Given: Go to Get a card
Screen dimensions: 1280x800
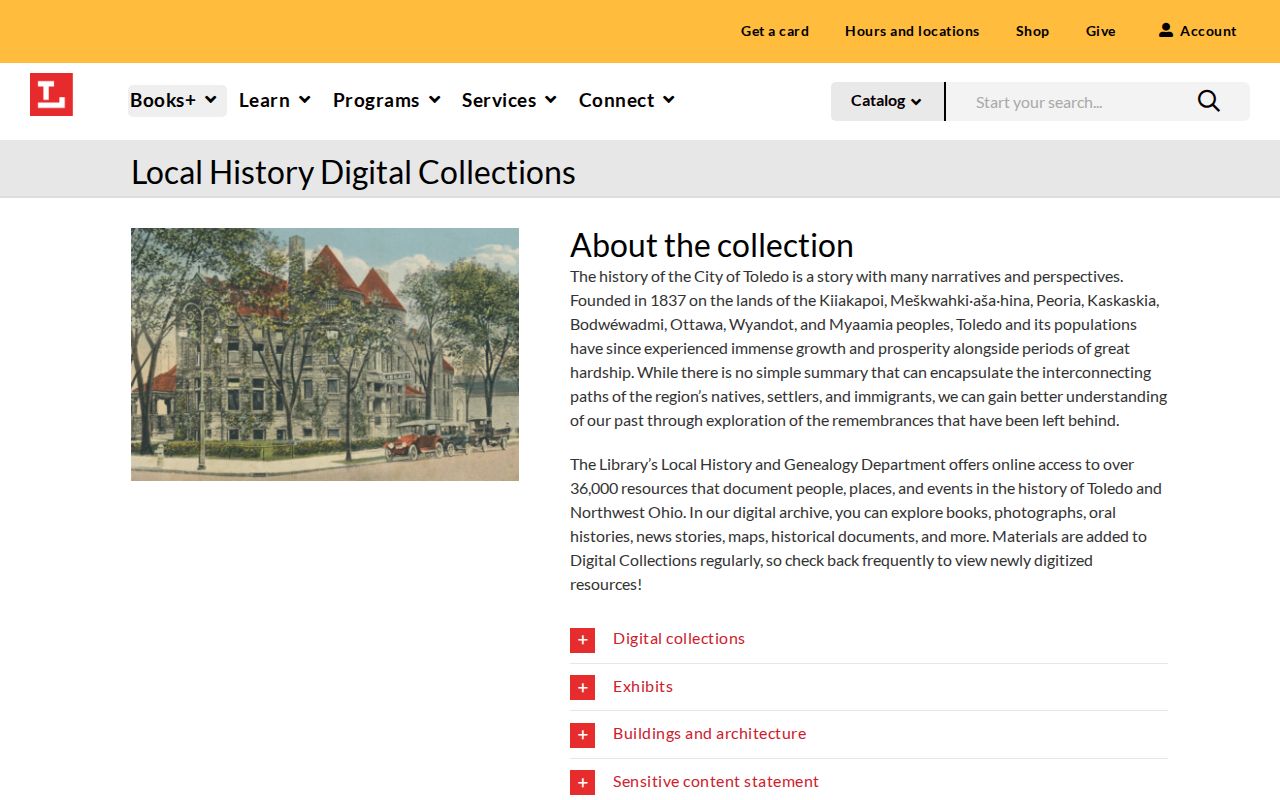Looking at the screenshot, I should [x=775, y=31].
